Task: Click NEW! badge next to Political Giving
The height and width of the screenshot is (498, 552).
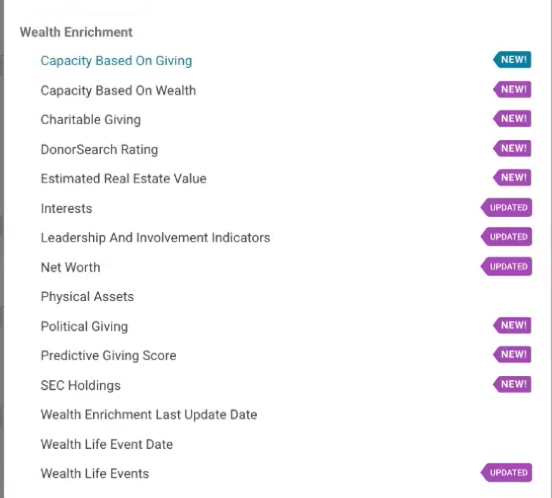Action: click(512, 325)
